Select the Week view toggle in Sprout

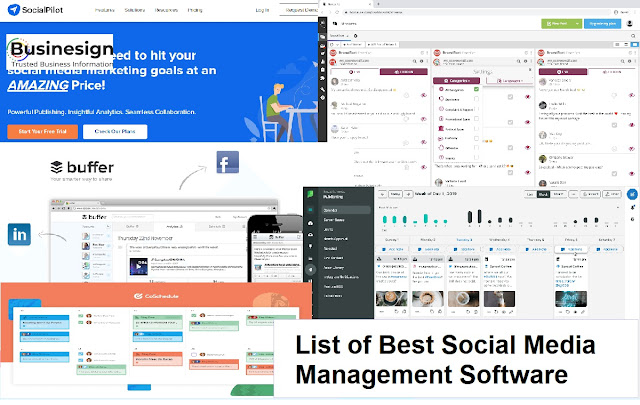[543, 194]
